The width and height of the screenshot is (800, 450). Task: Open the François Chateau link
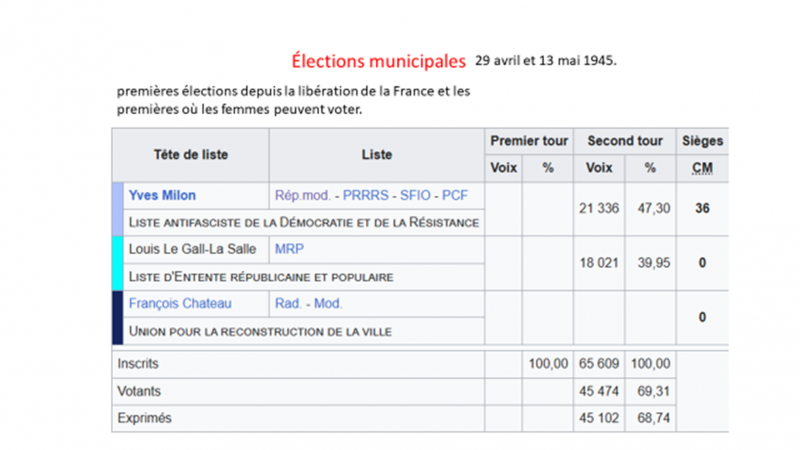(x=179, y=303)
